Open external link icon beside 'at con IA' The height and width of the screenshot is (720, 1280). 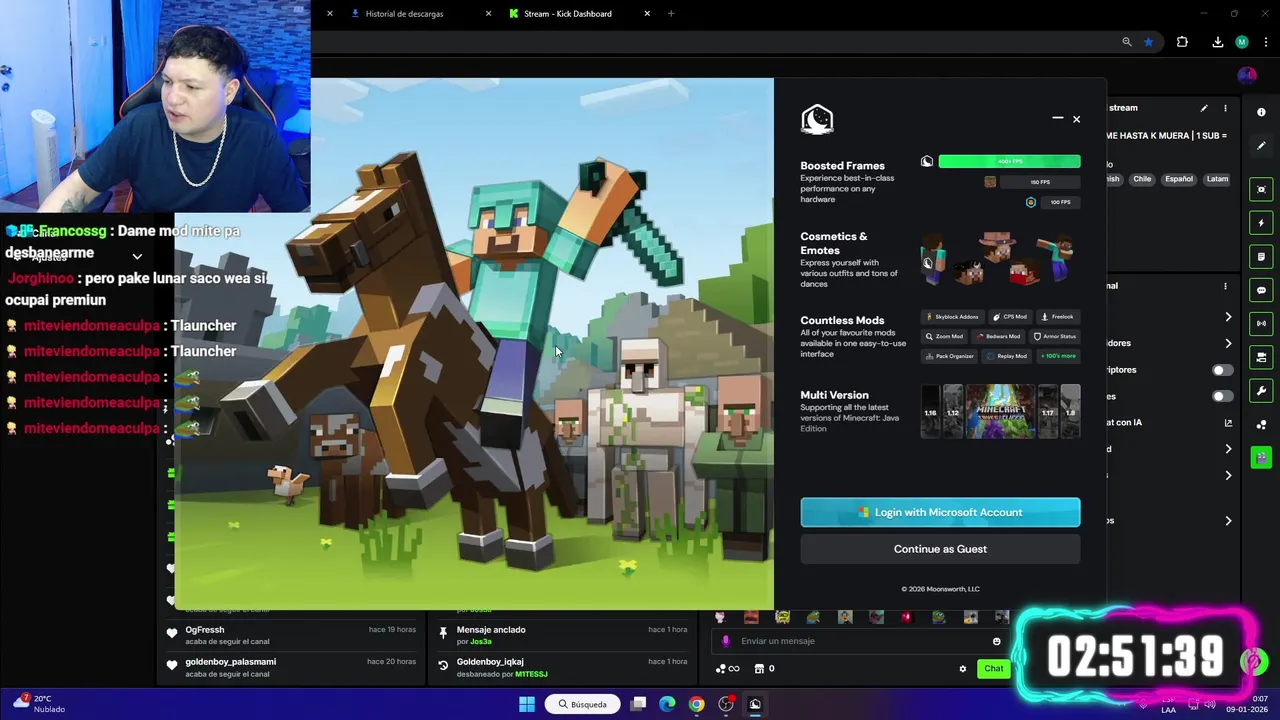click(1228, 423)
